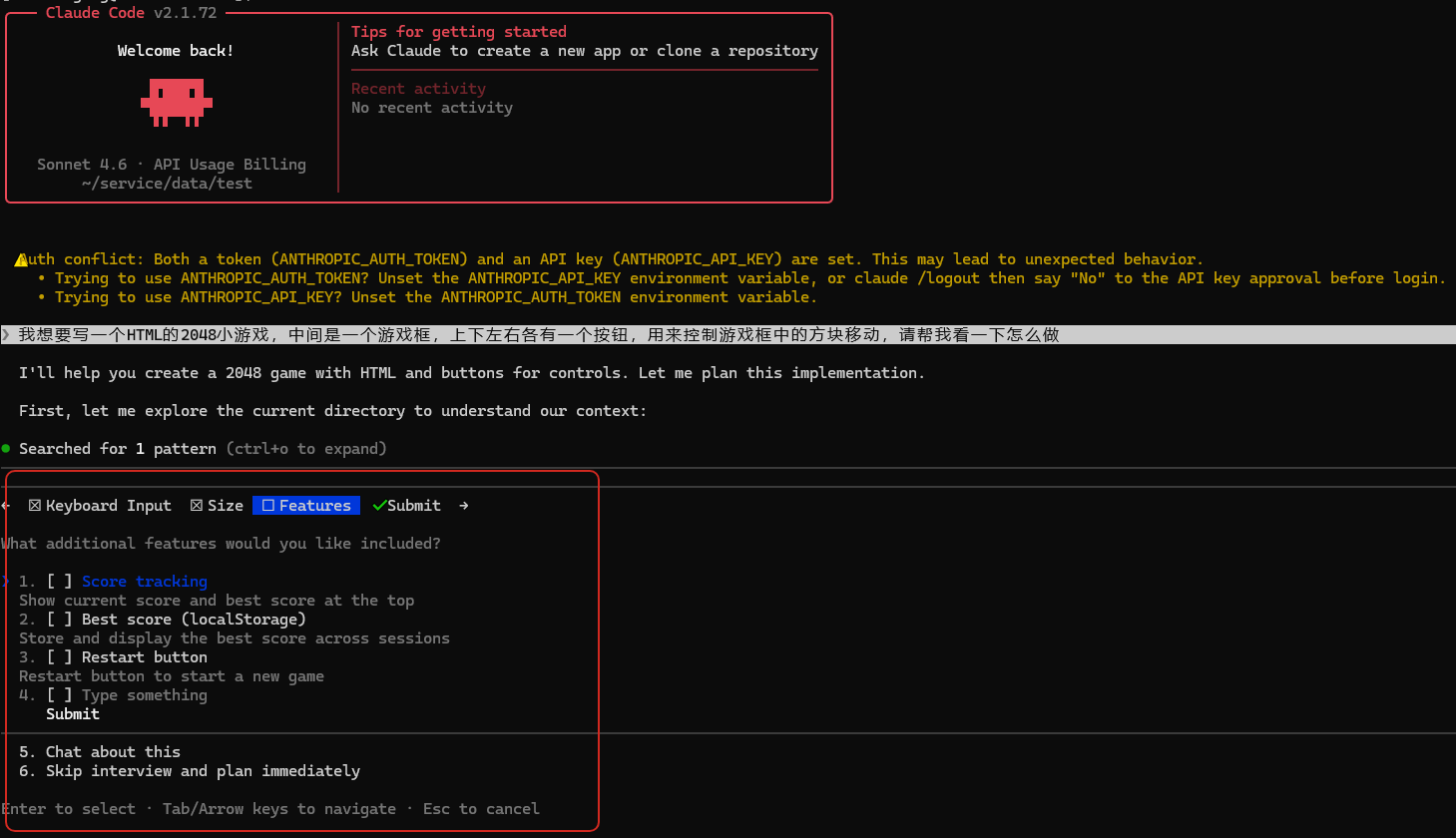Image resolution: width=1456 pixels, height=838 pixels.
Task: Click the green bullet beside Searched for 1 pattern
Action: click(6, 449)
